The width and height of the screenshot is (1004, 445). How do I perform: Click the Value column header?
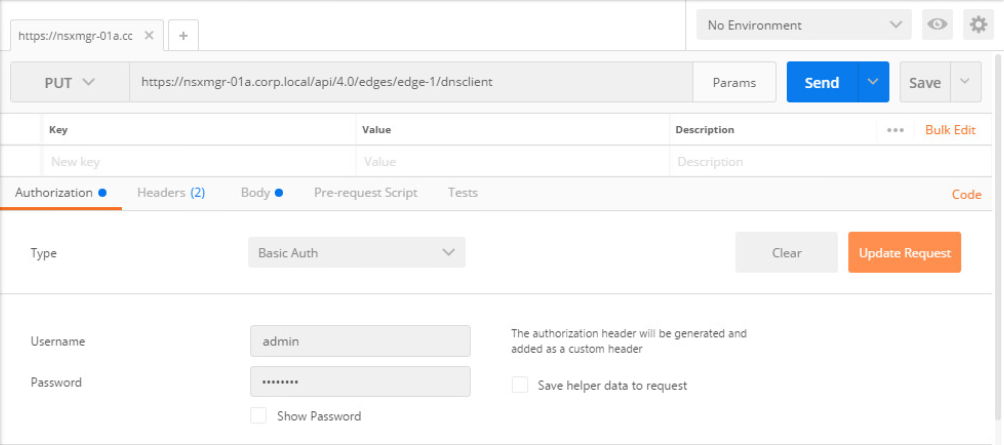pos(376,130)
